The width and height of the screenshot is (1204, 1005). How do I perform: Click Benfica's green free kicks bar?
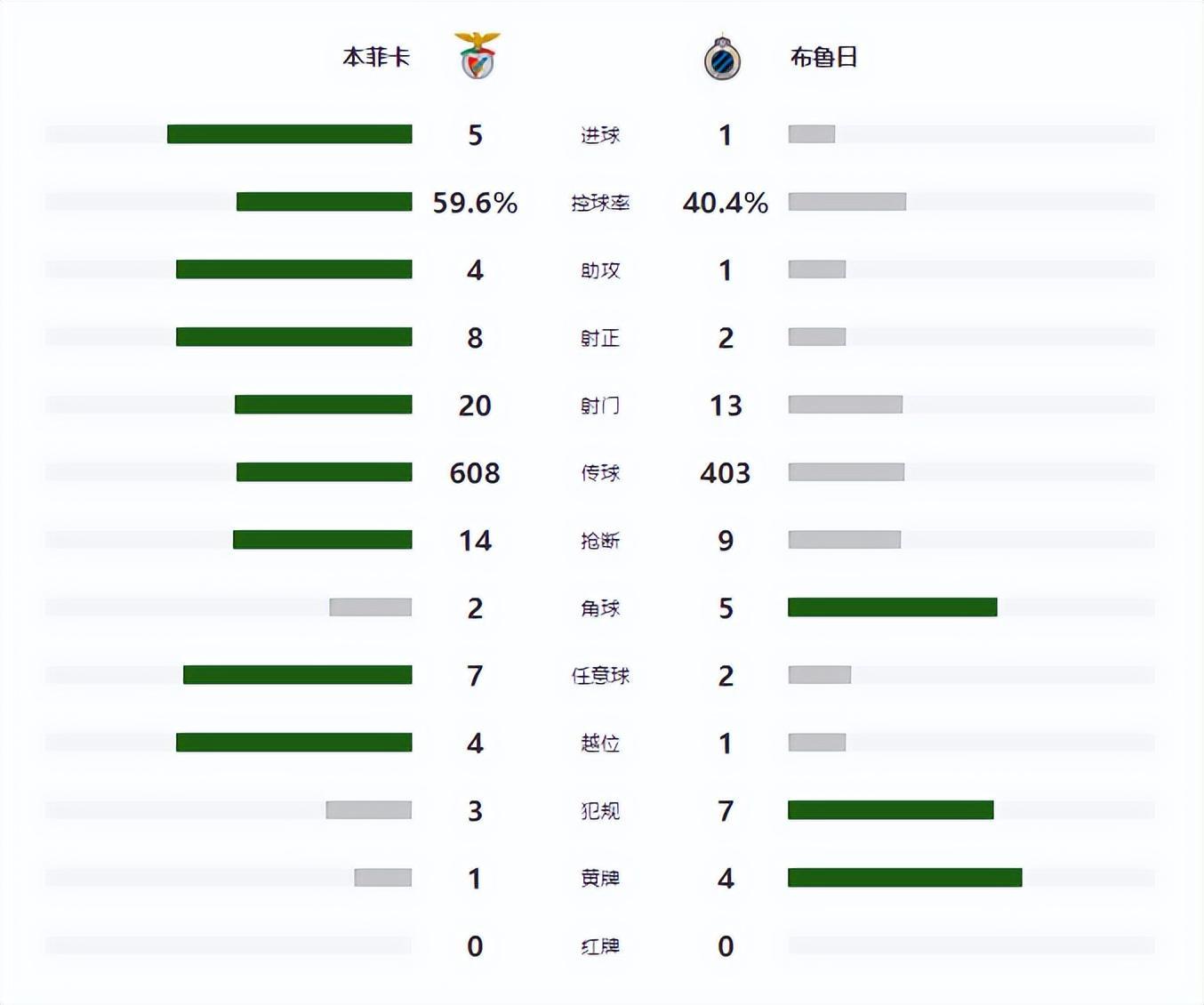[297, 675]
